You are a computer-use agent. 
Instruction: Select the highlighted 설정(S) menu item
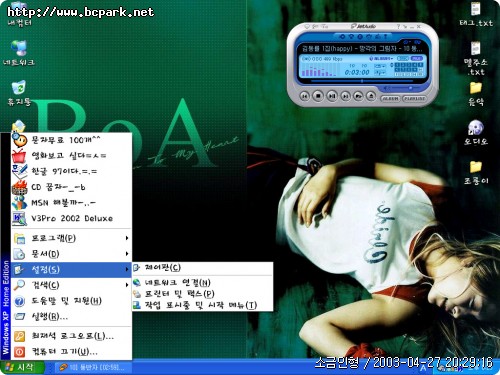71,270
